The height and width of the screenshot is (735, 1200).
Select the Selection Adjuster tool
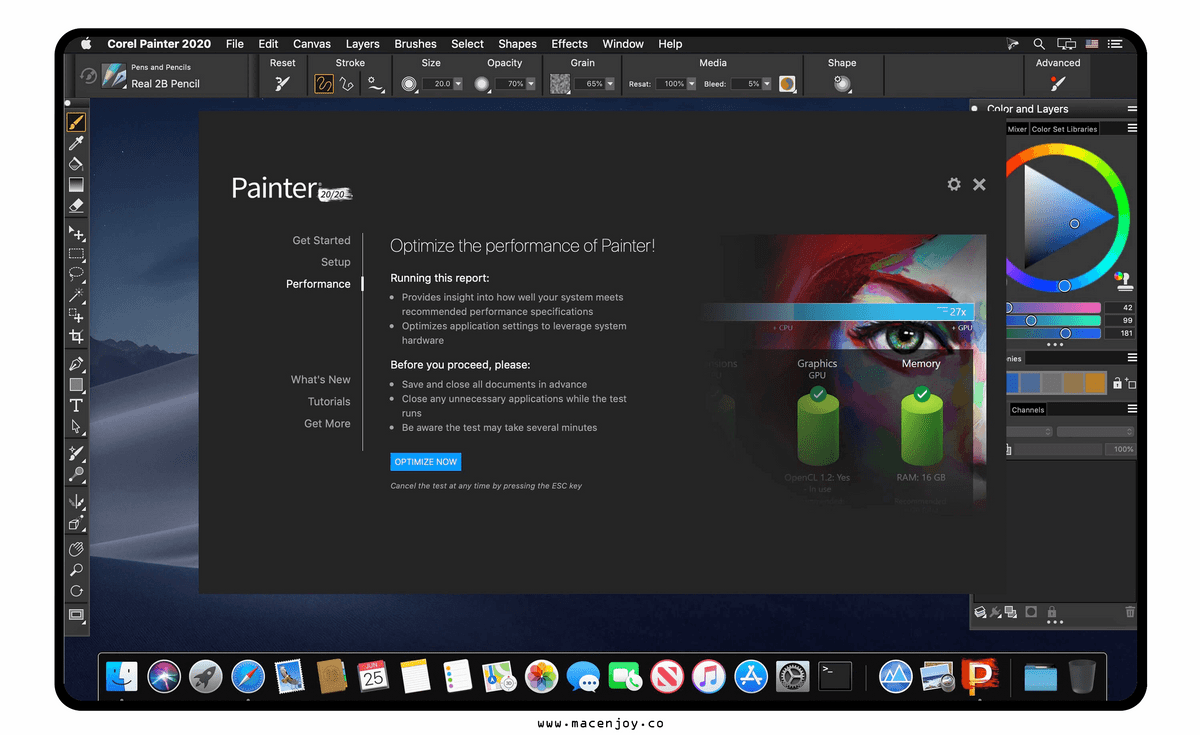pyautogui.click(x=76, y=315)
